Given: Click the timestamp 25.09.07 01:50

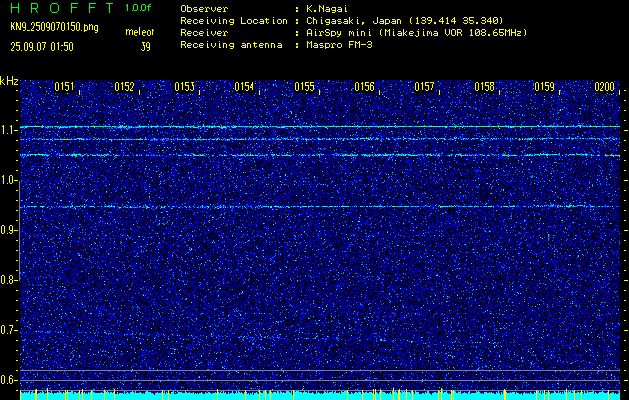Looking at the screenshot, I should [x=42, y=47].
